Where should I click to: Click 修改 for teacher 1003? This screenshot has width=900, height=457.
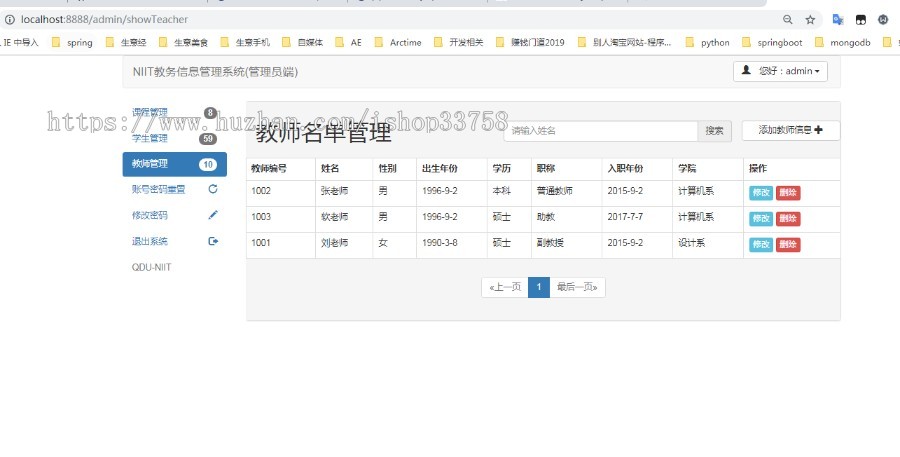point(761,219)
